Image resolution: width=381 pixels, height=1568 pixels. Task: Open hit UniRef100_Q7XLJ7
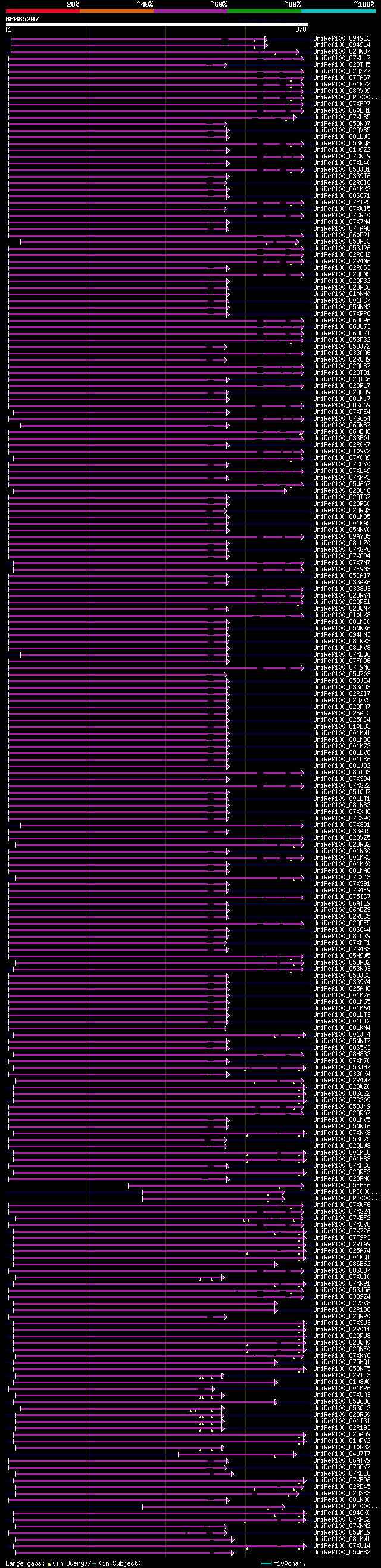click(x=342, y=58)
